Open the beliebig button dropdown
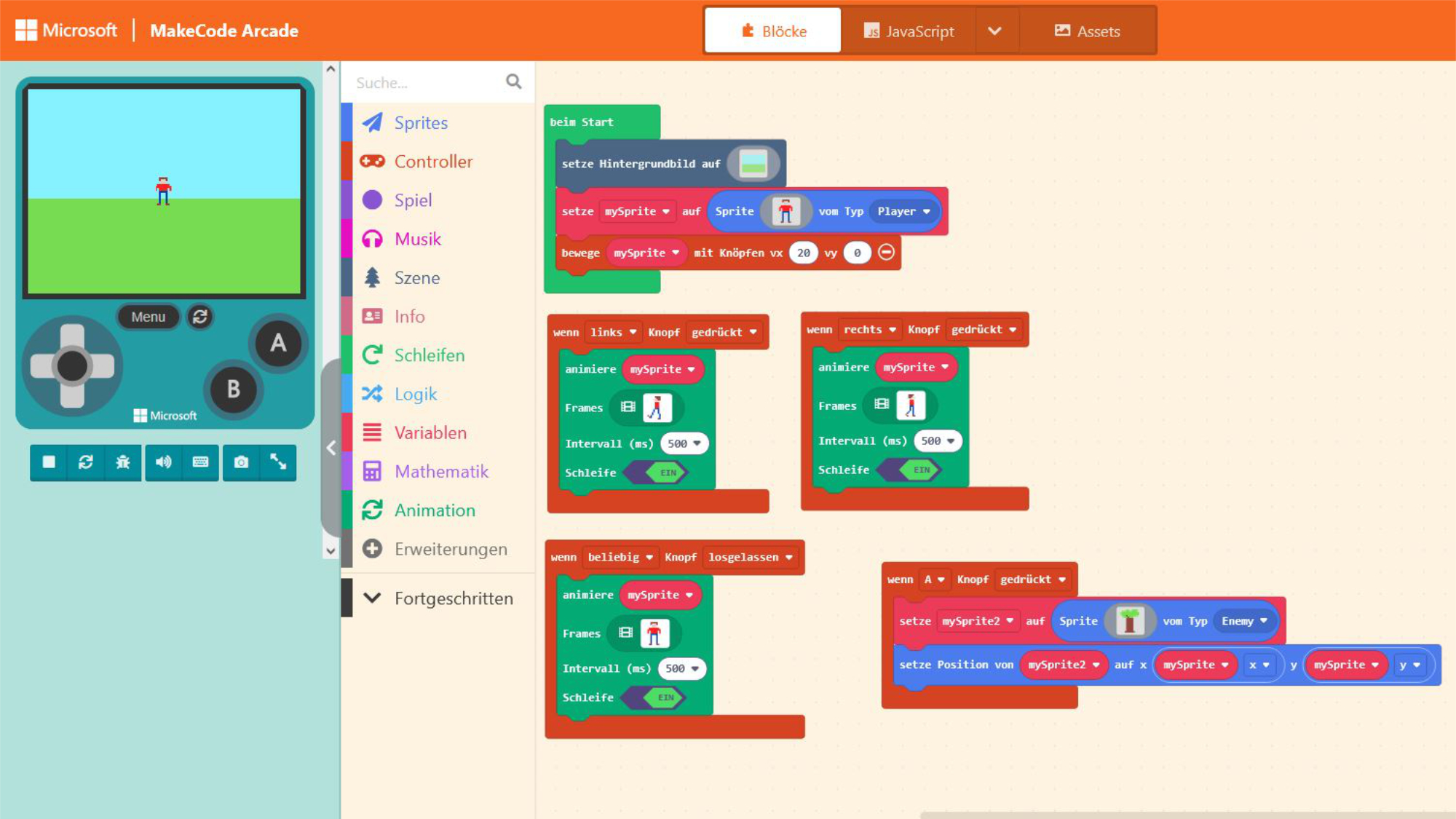Screen dimensions: 1456x819 pos(620,557)
